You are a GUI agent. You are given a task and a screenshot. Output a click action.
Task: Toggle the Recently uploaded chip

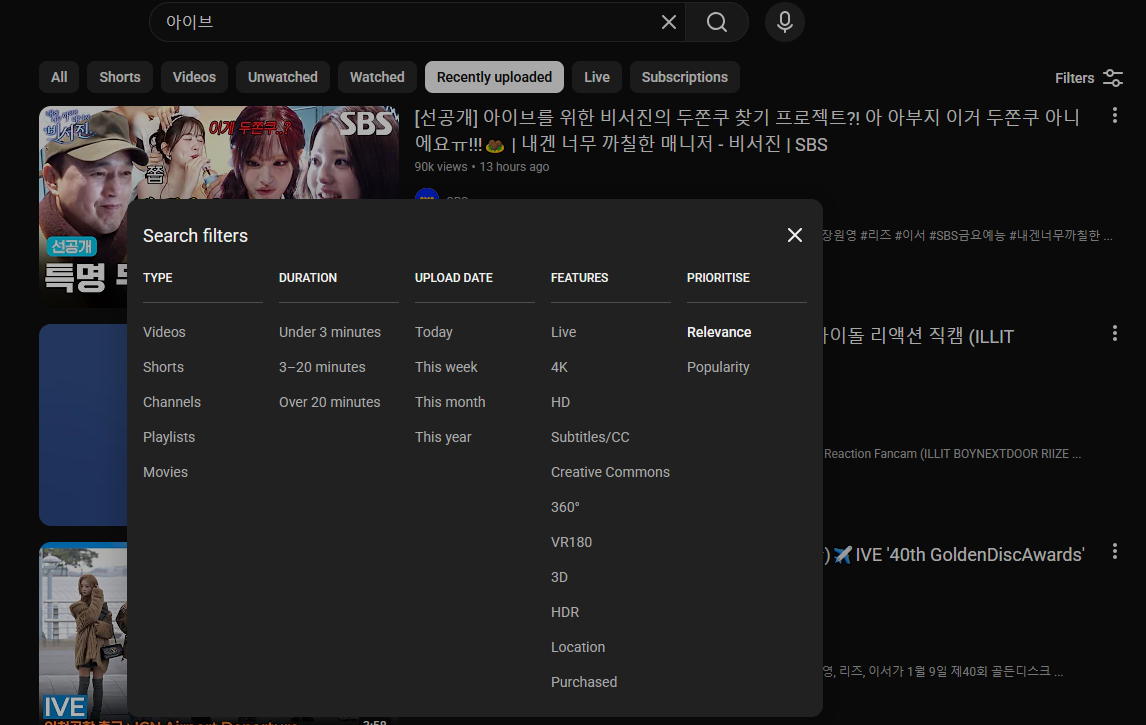pos(494,77)
